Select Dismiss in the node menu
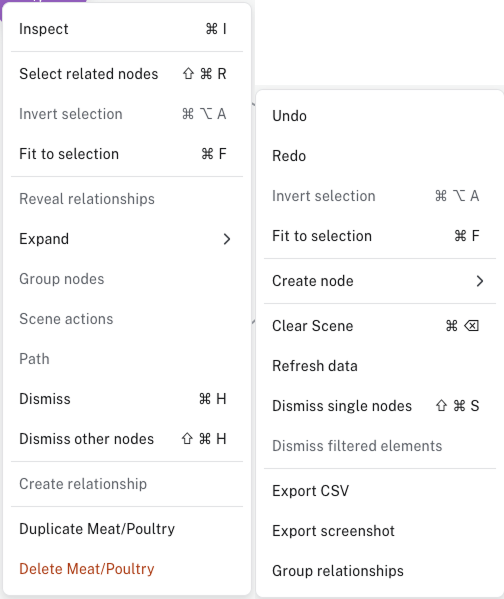 pyautogui.click(x=127, y=399)
